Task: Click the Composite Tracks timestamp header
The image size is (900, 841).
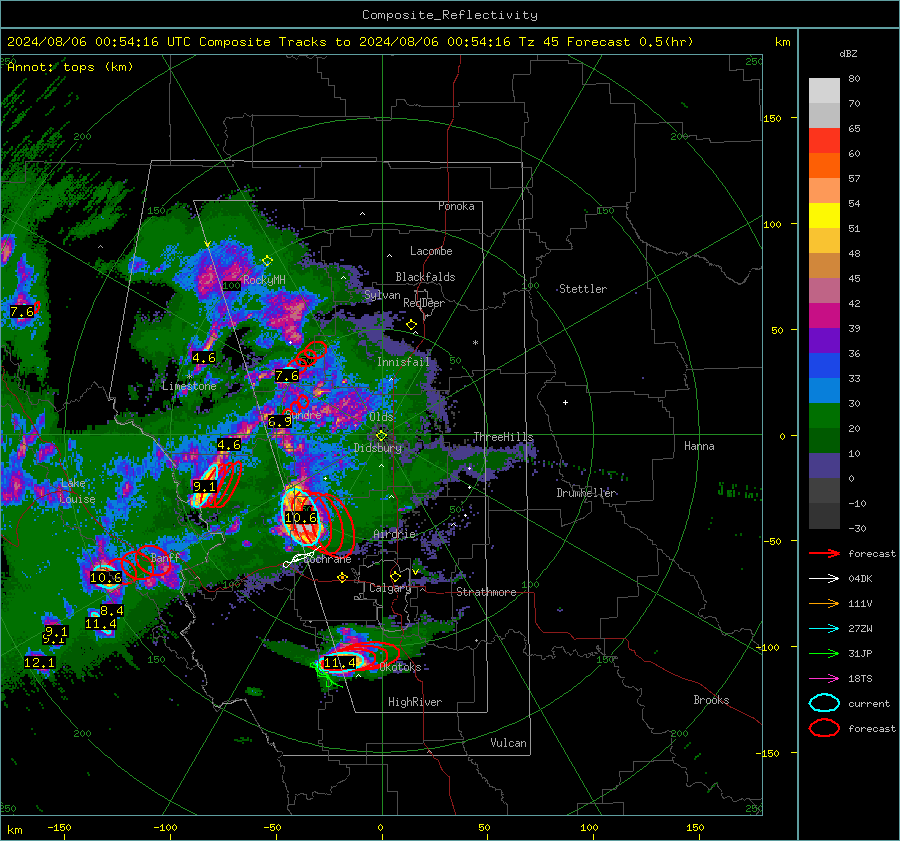Action: click(x=350, y=42)
